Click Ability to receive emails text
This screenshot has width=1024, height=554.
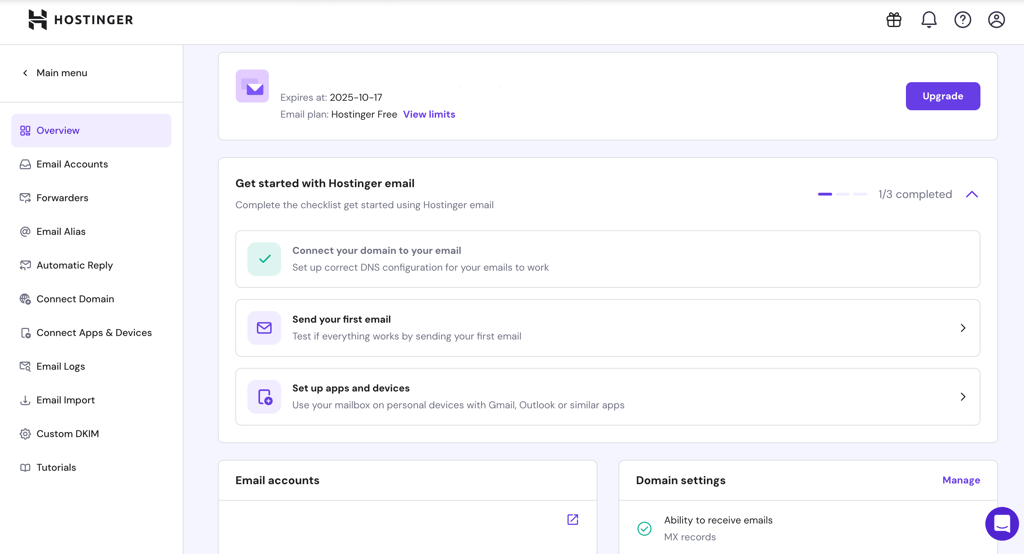(718, 520)
